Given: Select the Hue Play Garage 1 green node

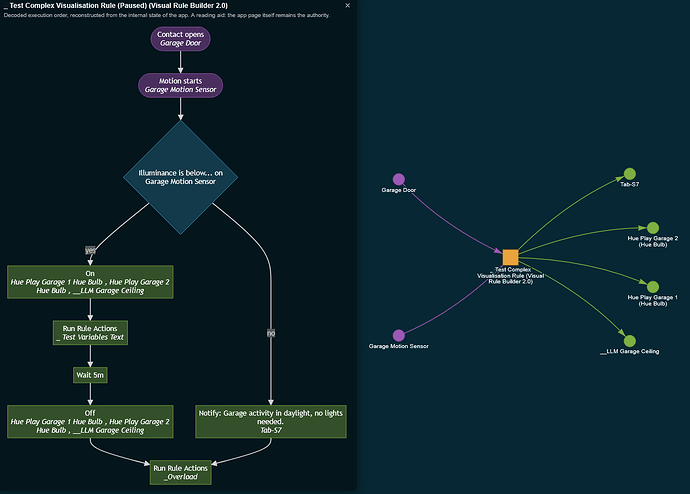Looking at the screenshot, I should coord(653,287).
